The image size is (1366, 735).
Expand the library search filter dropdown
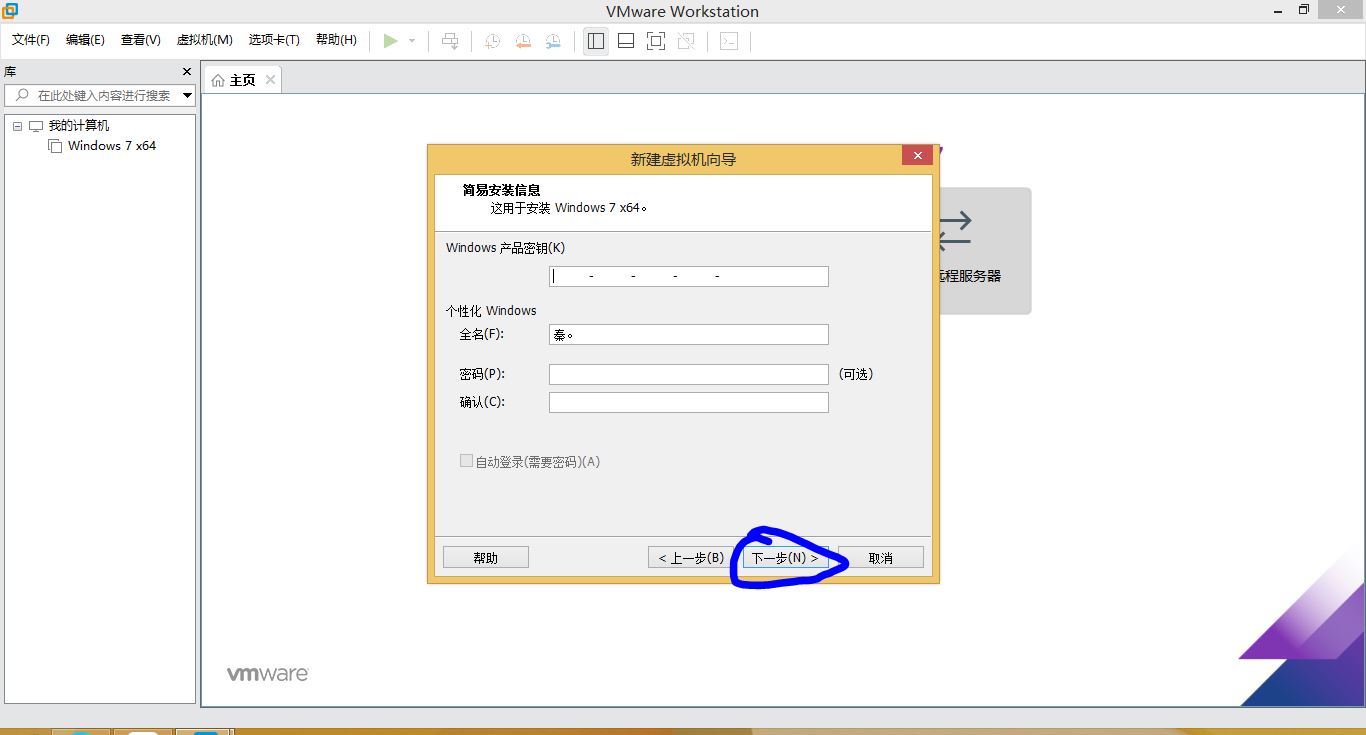[x=187, y=96]
